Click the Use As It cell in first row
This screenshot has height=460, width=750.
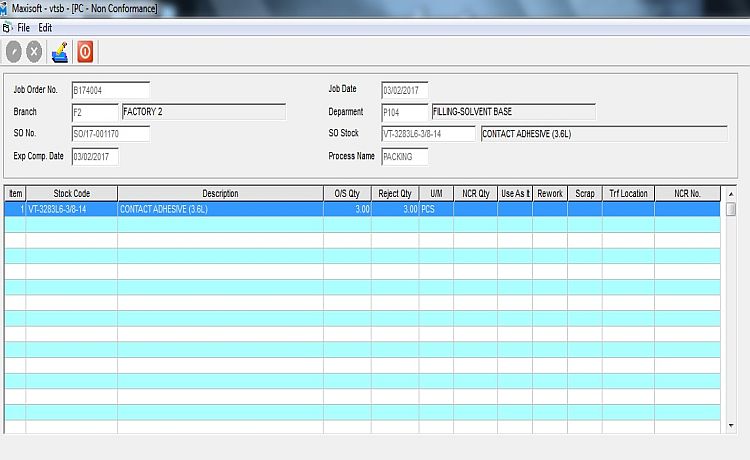click(x=515, y=210)
